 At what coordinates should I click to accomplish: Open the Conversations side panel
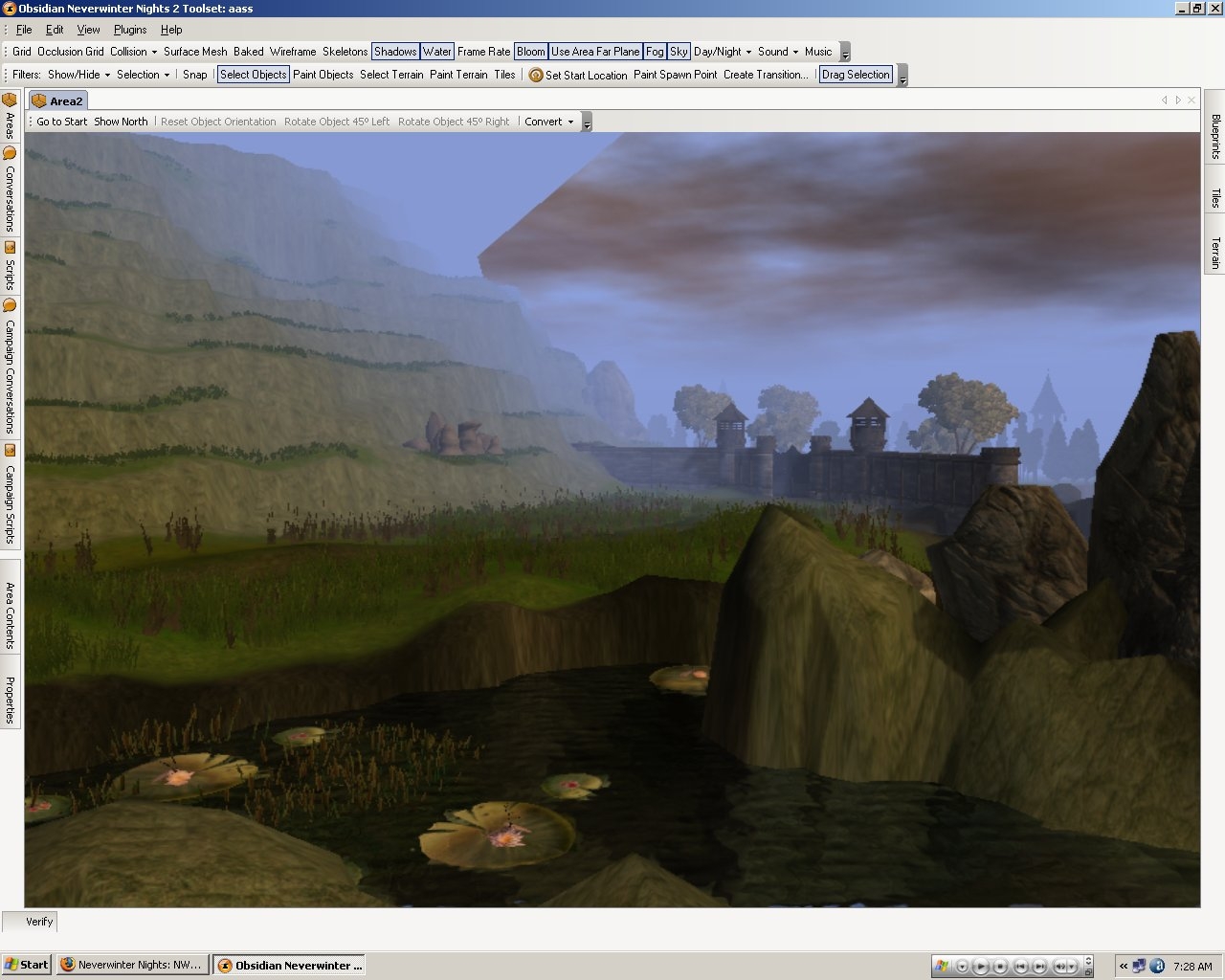click(10, 189)
